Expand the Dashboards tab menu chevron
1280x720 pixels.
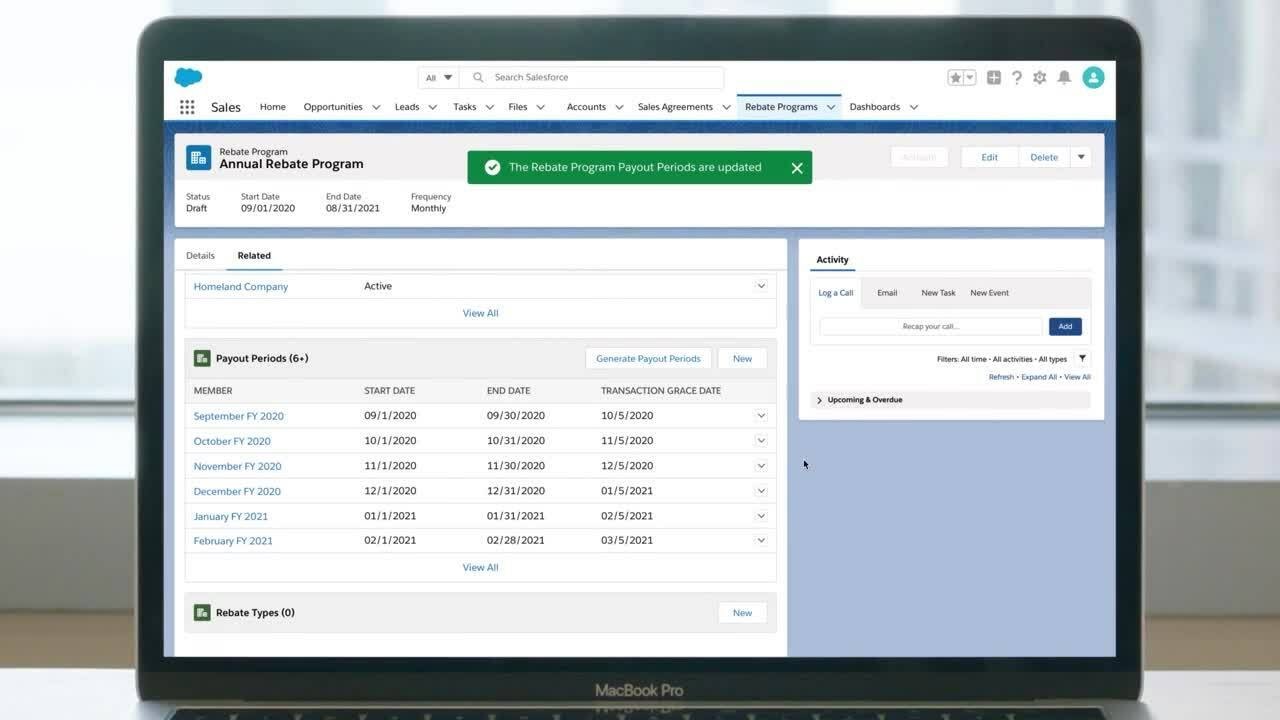914,107
